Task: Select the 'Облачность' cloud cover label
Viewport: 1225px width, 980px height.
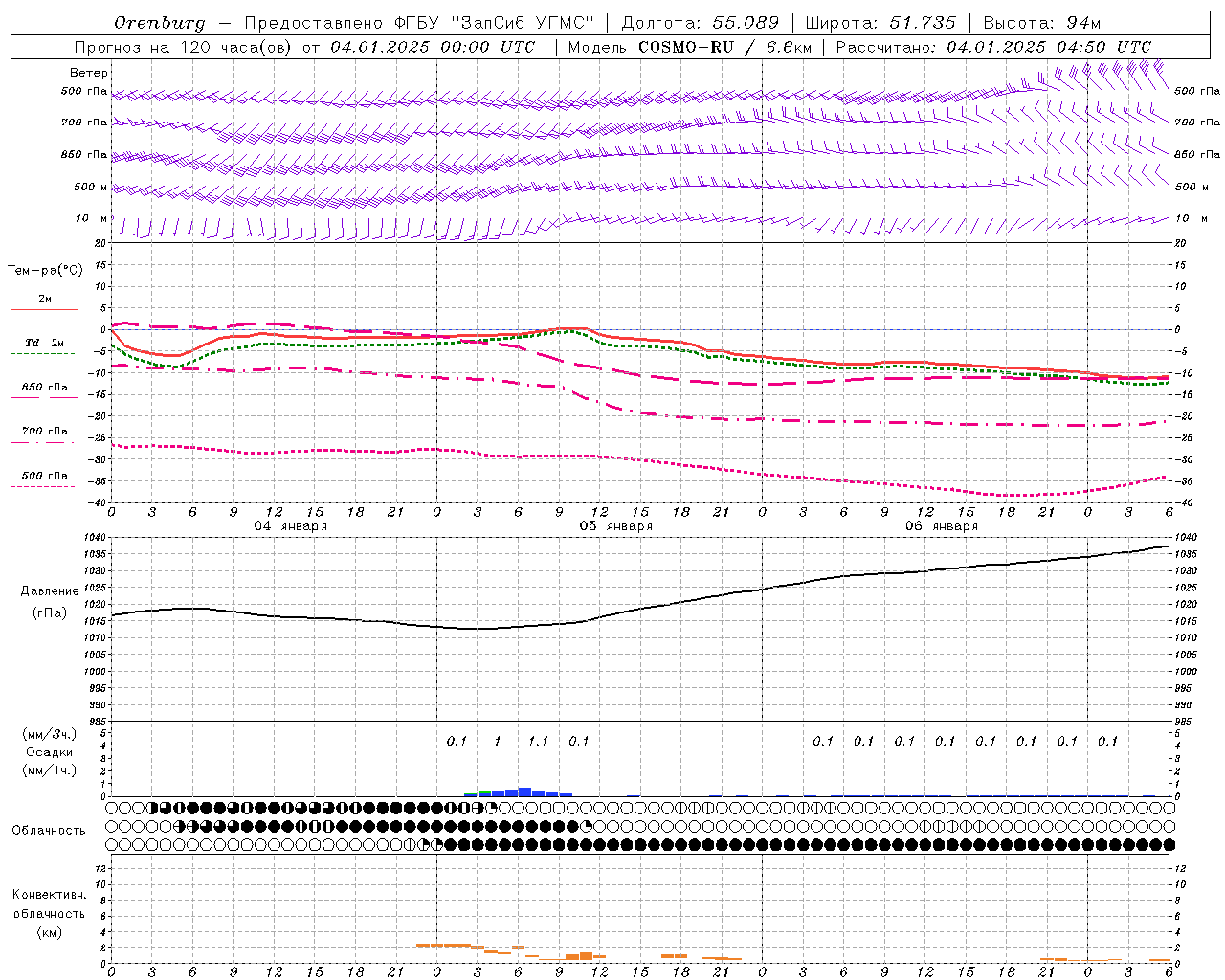Action: tap(49, 831)
